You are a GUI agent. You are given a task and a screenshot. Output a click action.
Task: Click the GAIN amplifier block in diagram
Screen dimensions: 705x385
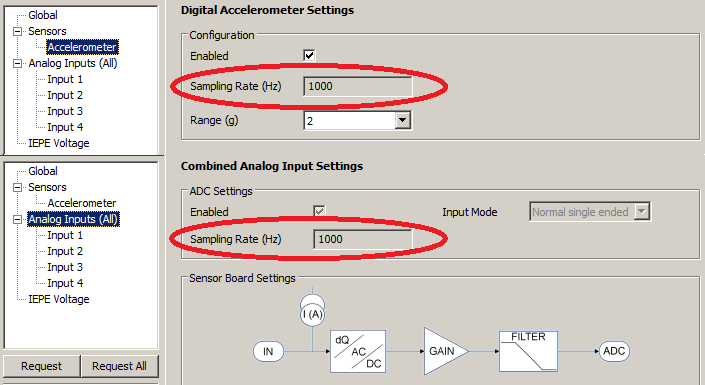[446, 351]
